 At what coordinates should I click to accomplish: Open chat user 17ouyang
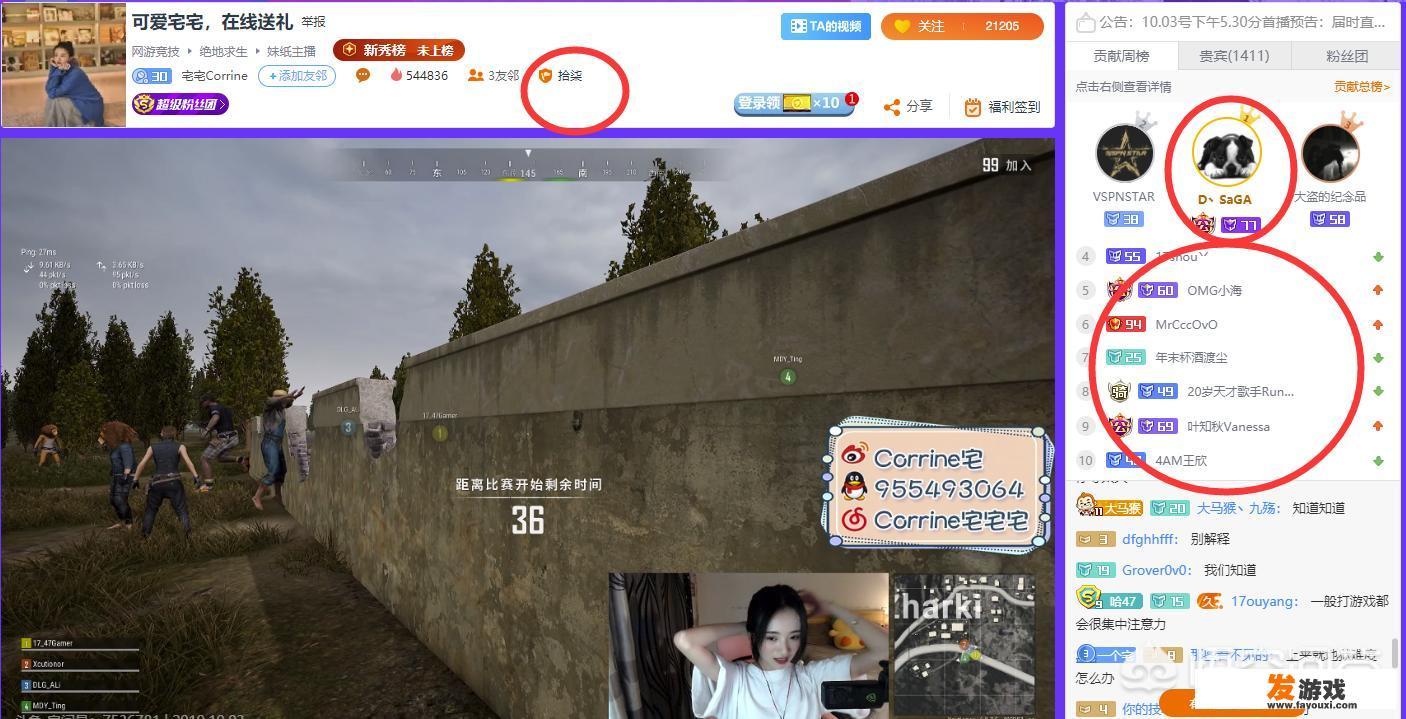(x=1264, y=601)
